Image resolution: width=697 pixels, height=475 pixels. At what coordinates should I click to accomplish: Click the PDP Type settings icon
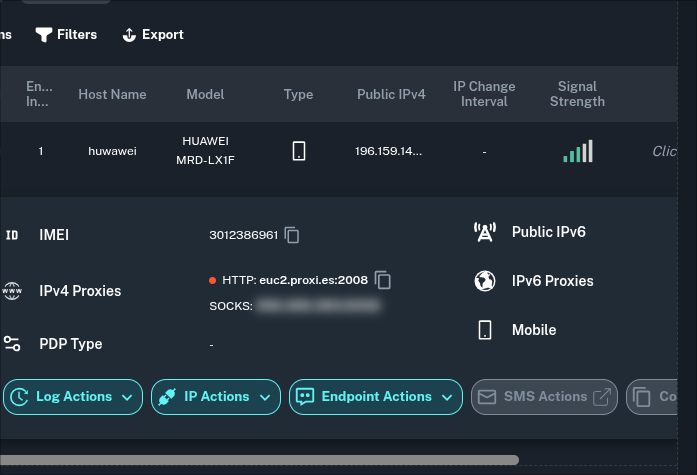coord(12,344)
